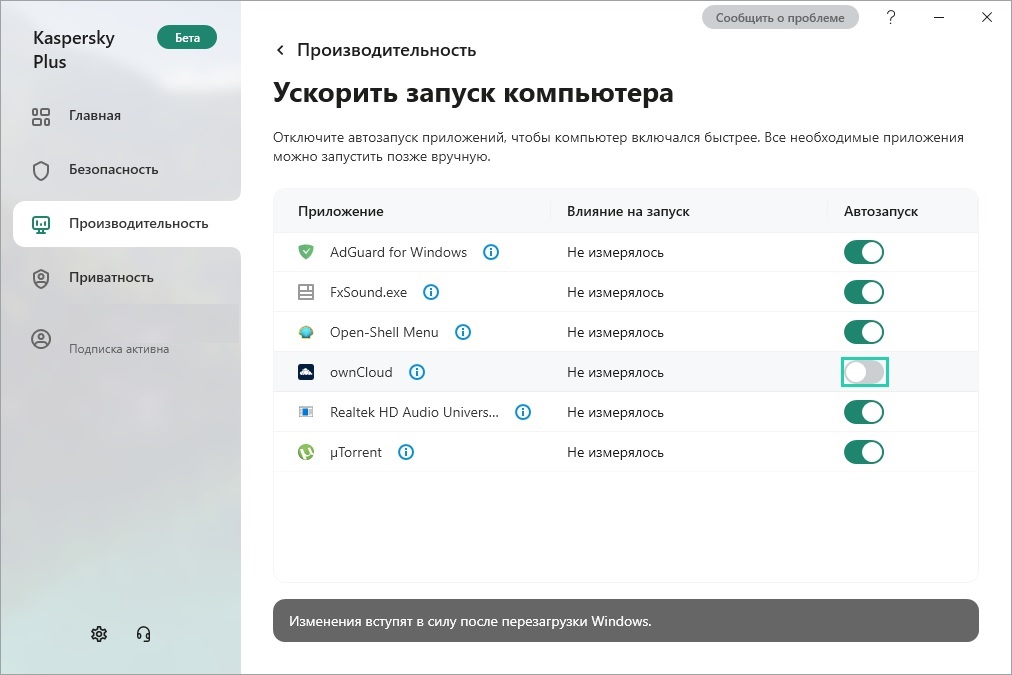
Task: Click the info icon beside FxSound.exe
Action: click(431, 292)
